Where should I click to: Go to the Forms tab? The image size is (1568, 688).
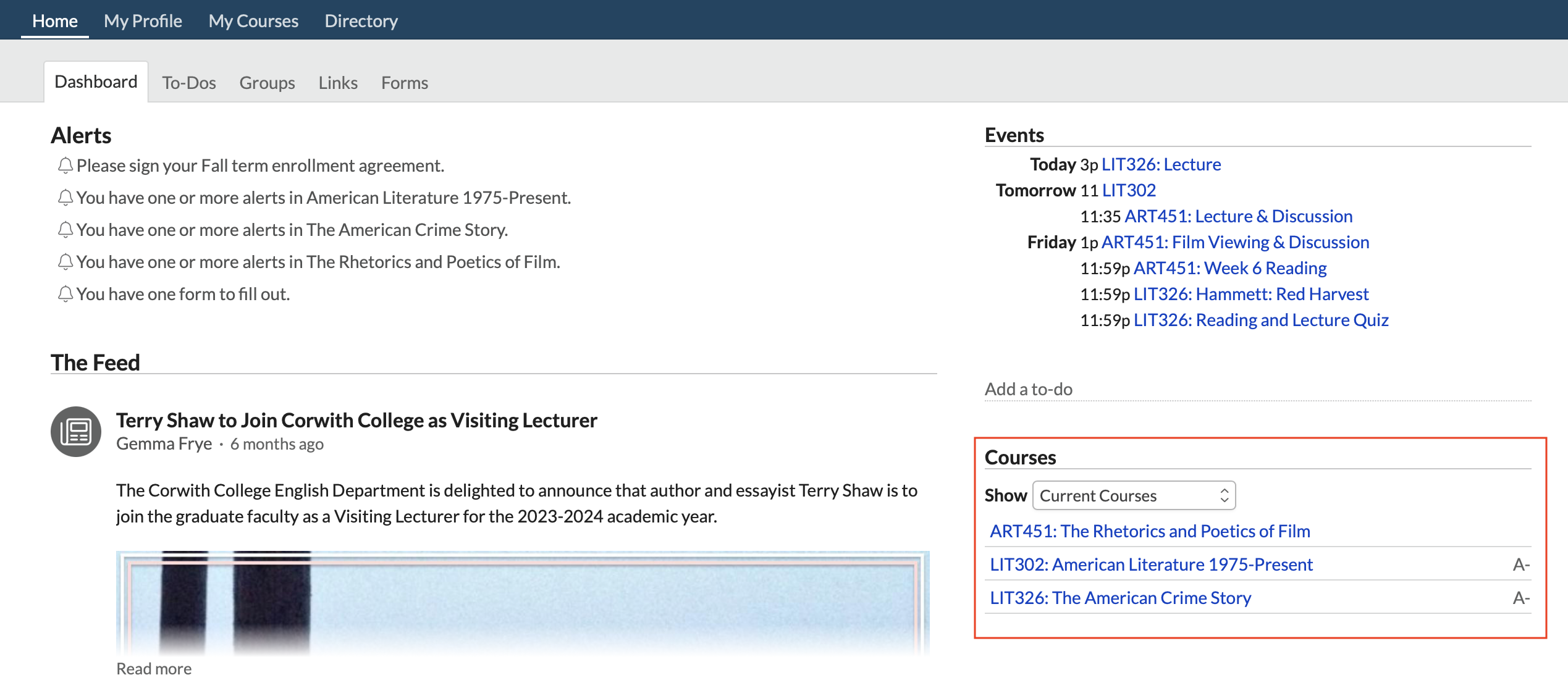point(404,83)
